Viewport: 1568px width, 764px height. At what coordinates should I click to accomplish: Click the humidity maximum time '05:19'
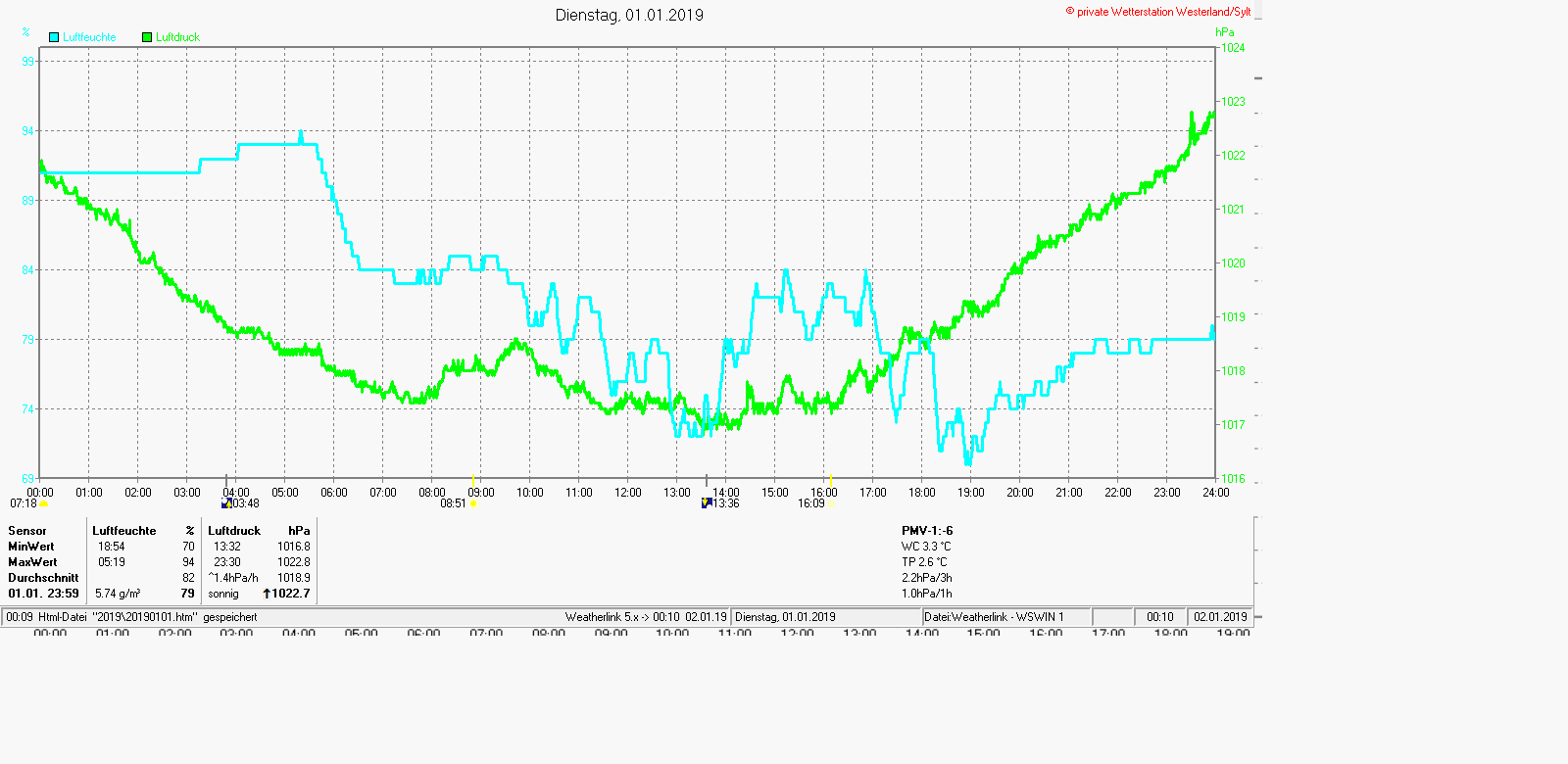click(111, 562)
